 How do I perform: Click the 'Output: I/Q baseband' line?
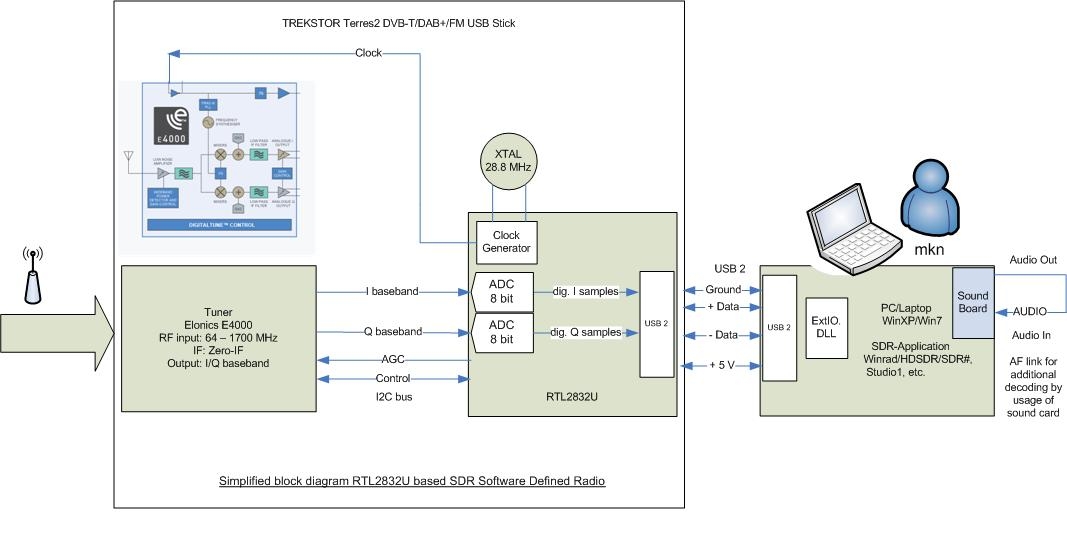(x=218, y=364)
